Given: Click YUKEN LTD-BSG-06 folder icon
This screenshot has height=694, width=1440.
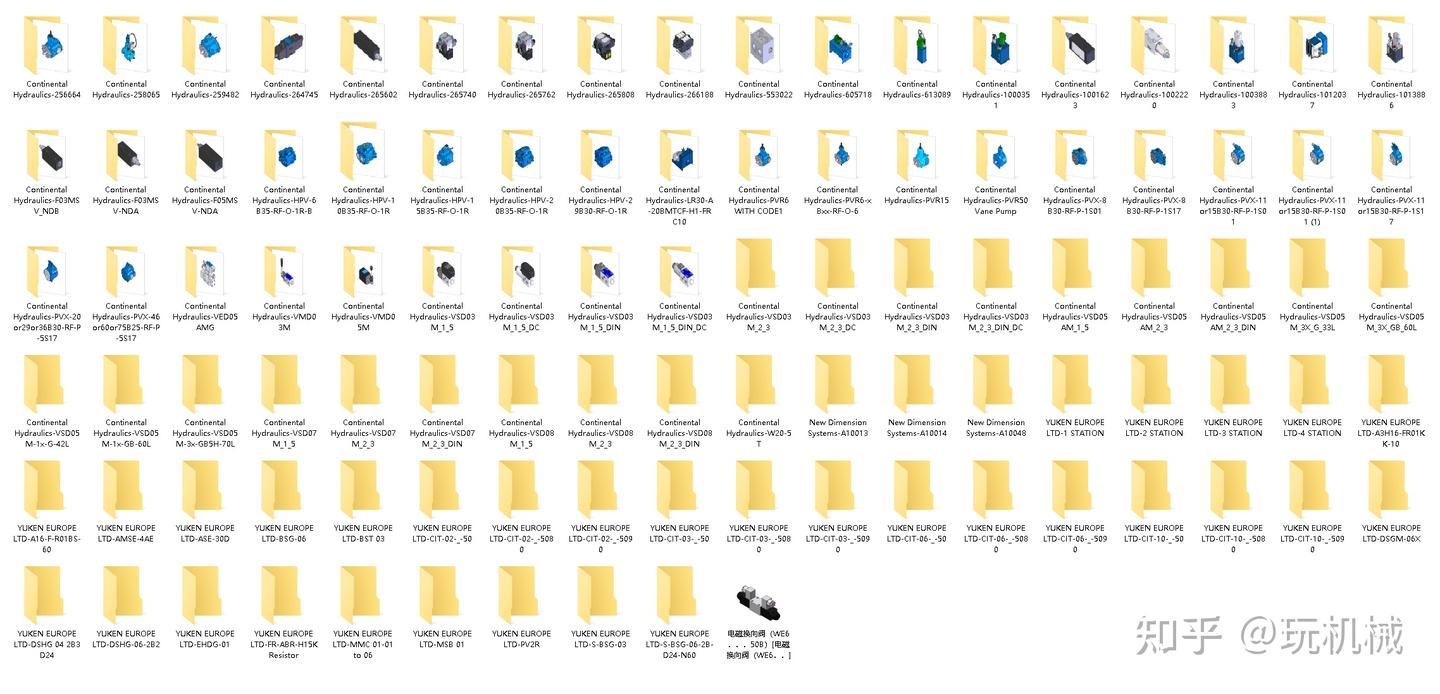Looking at the screenshot, I should [x=284, y=490].
